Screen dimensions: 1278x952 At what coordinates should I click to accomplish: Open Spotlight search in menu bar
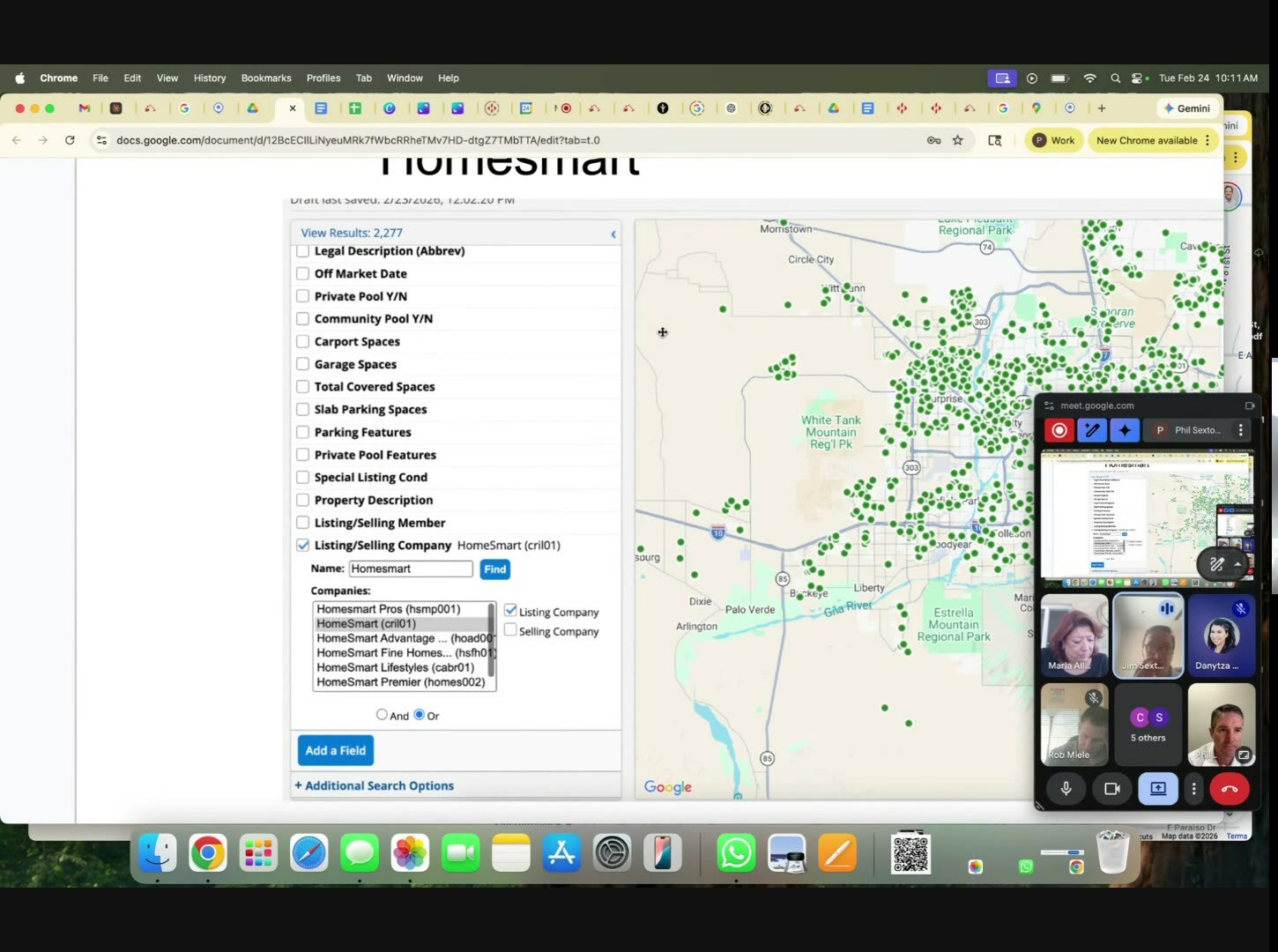click(x=1115, y=78)
